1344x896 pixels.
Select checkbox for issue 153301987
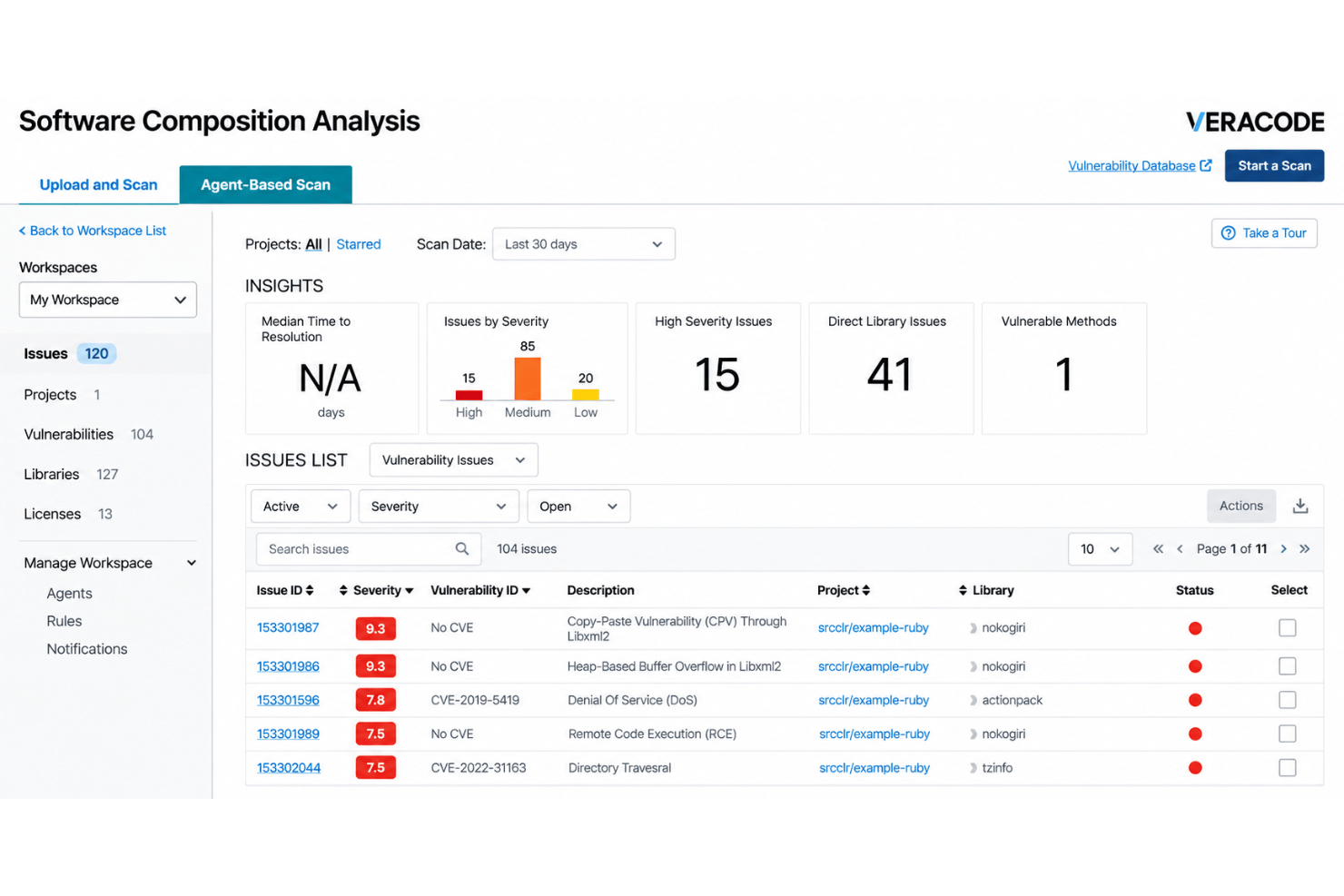coord(1287,627)
